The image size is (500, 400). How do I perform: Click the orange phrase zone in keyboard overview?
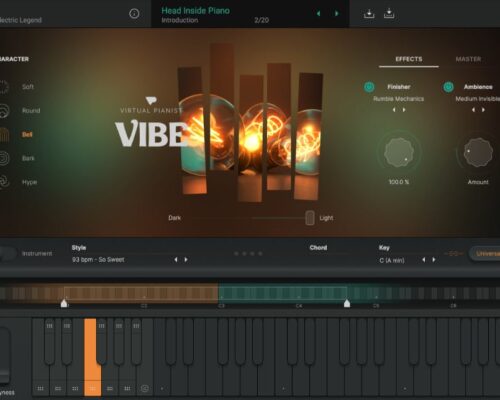point(141,293)
